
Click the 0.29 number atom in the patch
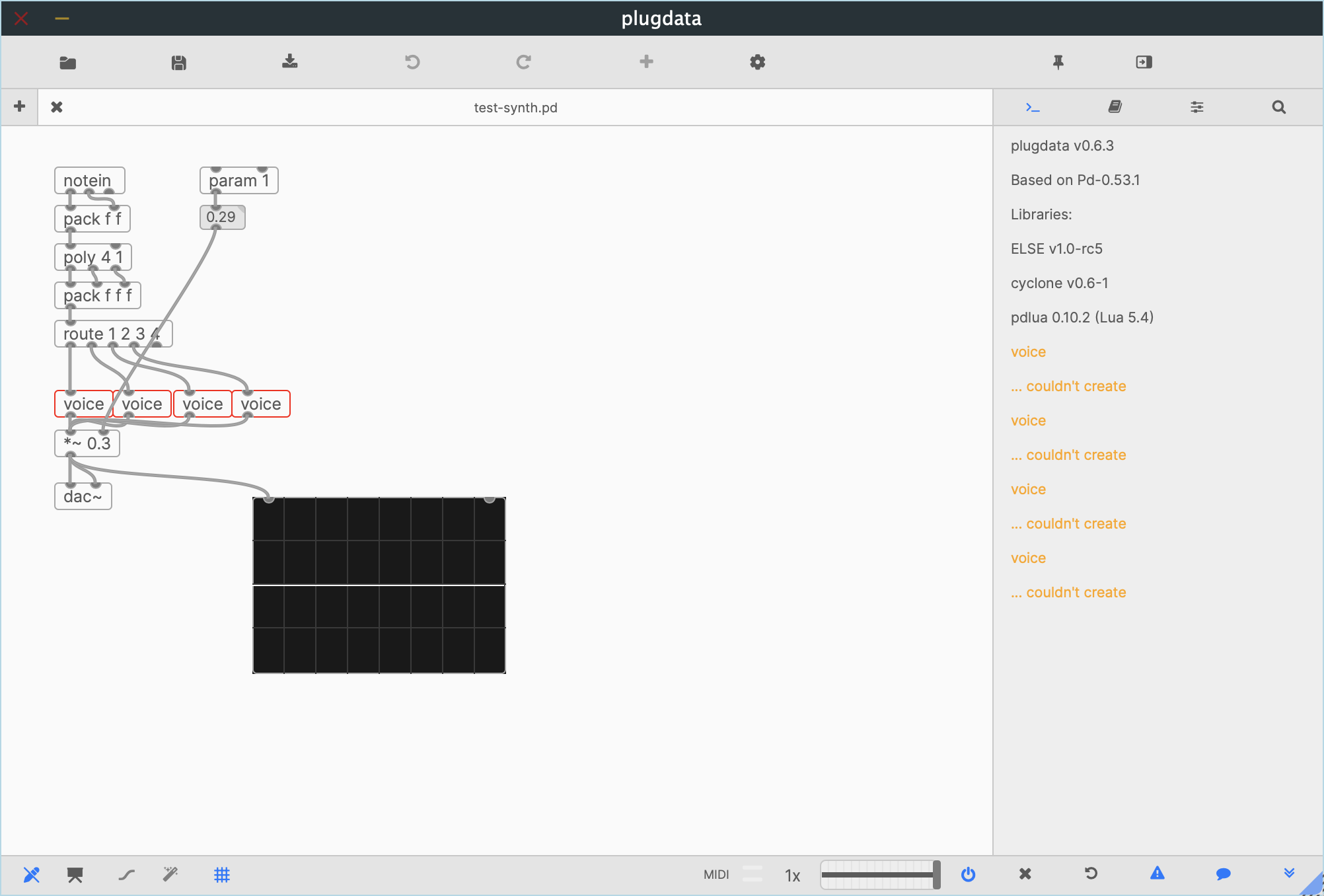(x=222, y=217)
